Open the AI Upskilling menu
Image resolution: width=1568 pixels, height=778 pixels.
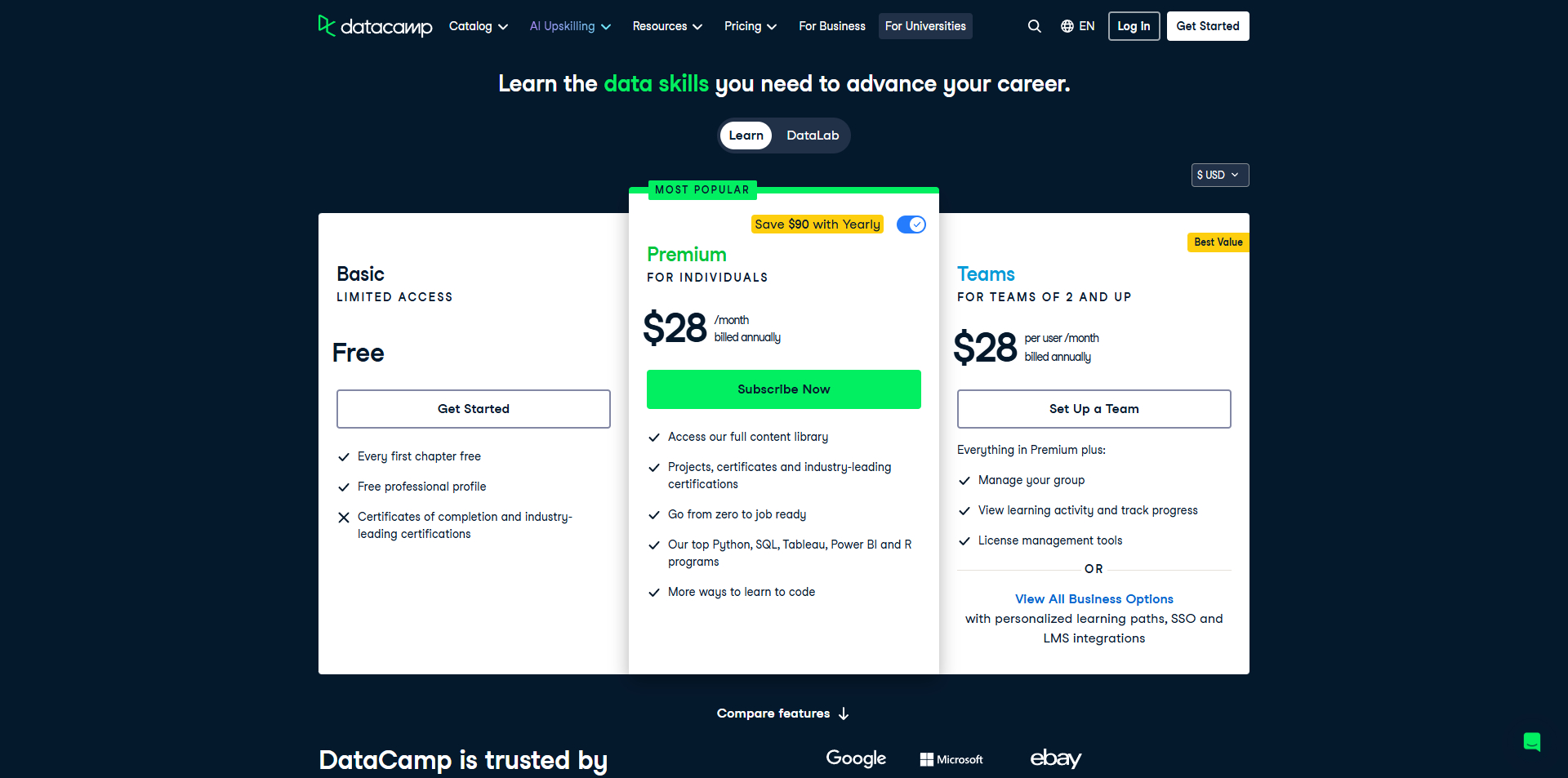pos(568,26)
